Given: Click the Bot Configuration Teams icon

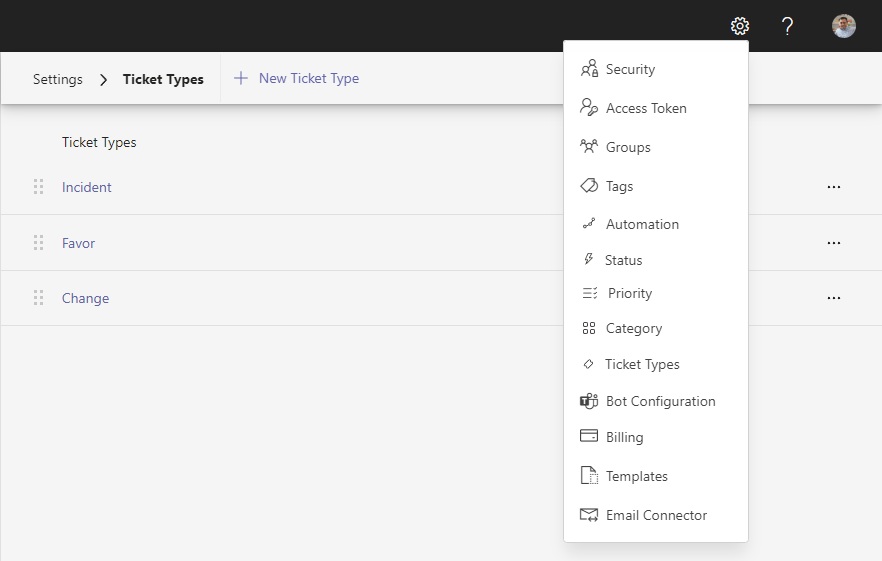Looking at the screenshot, I should point(589,401).
